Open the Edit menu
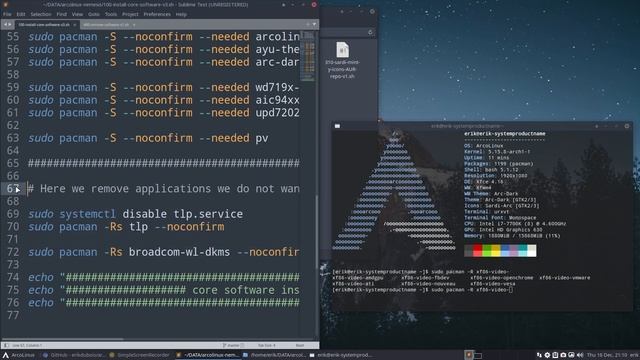Image resolution: width=640 pixels, height=360 pixels. click(21, 14)
